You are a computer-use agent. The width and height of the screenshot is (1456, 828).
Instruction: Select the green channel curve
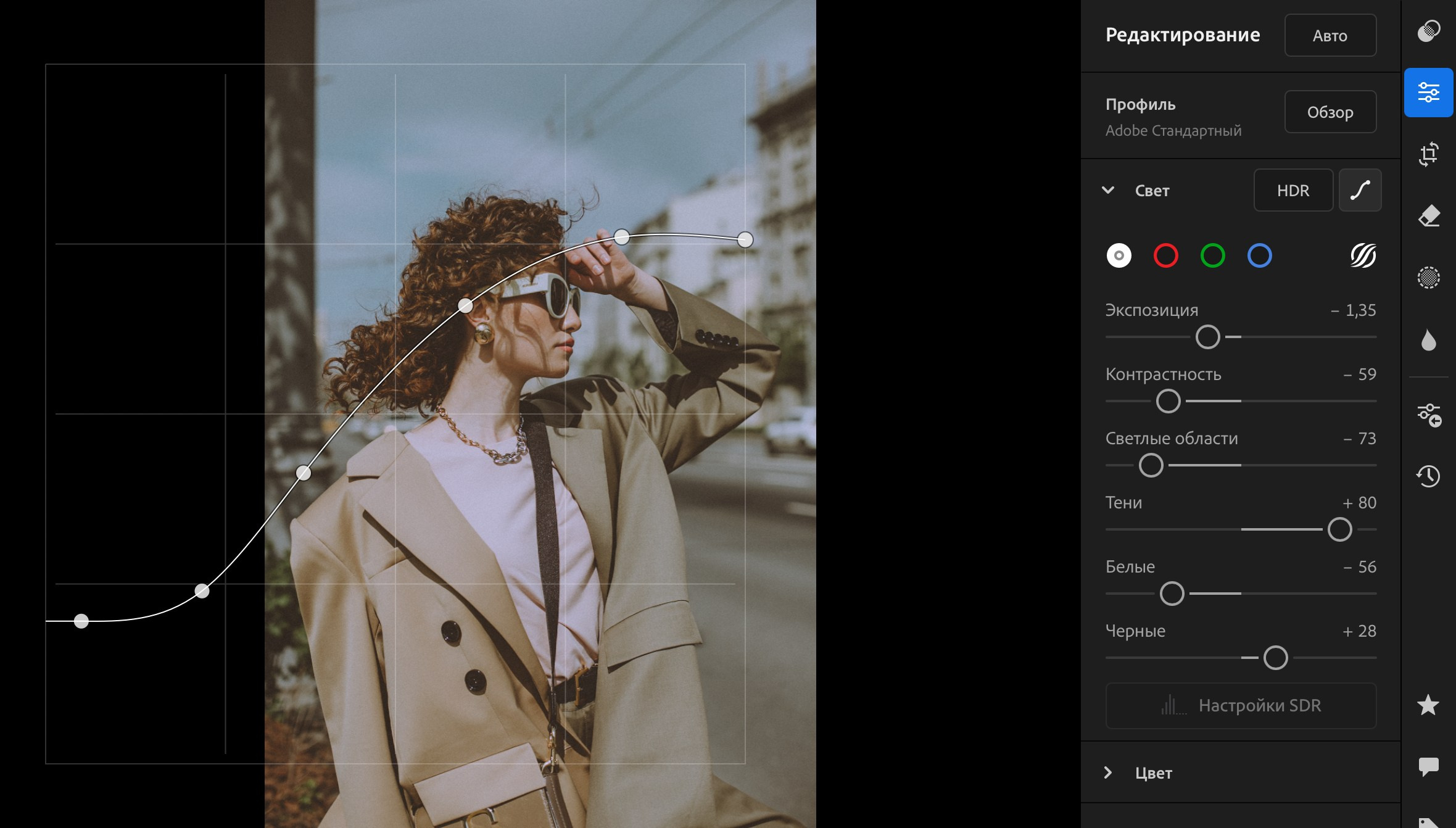[x=1212, y=255]
